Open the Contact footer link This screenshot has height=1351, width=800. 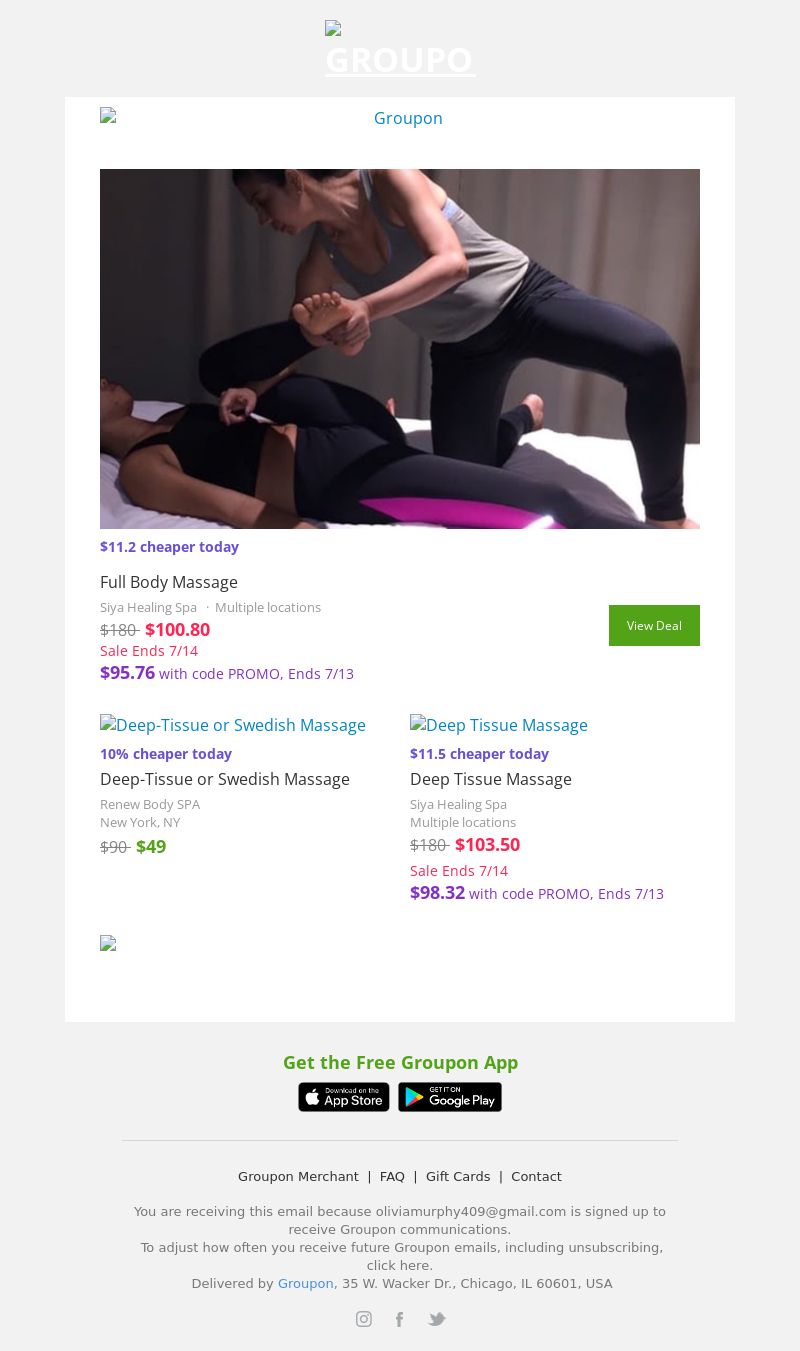click(x=536, y=1176)
